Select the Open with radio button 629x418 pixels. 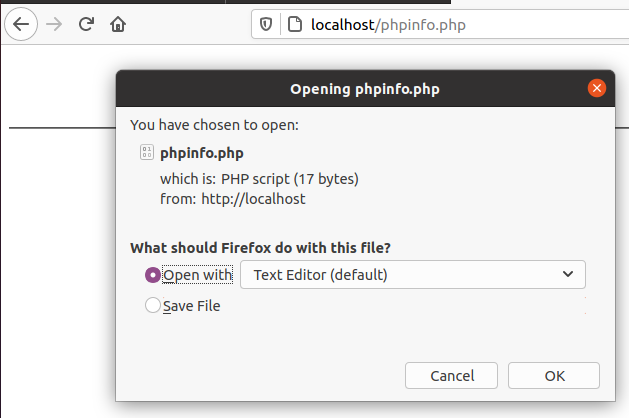click(152, 275)
